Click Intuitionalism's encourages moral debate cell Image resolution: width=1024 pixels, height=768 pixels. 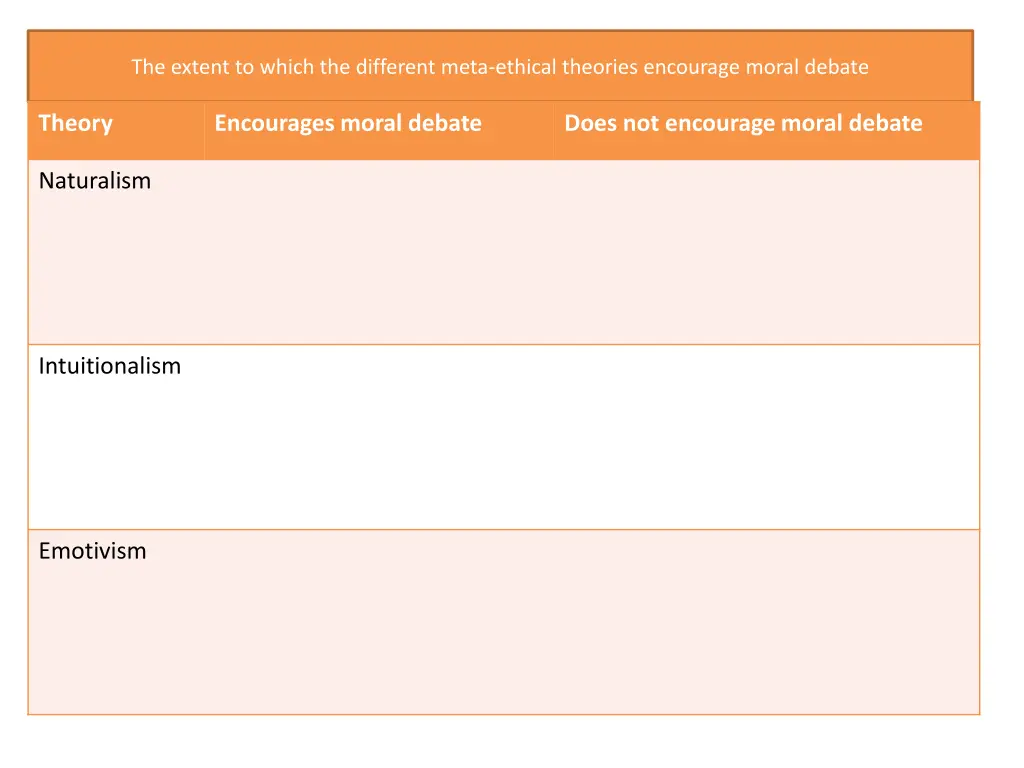click(x=379, y=437)
